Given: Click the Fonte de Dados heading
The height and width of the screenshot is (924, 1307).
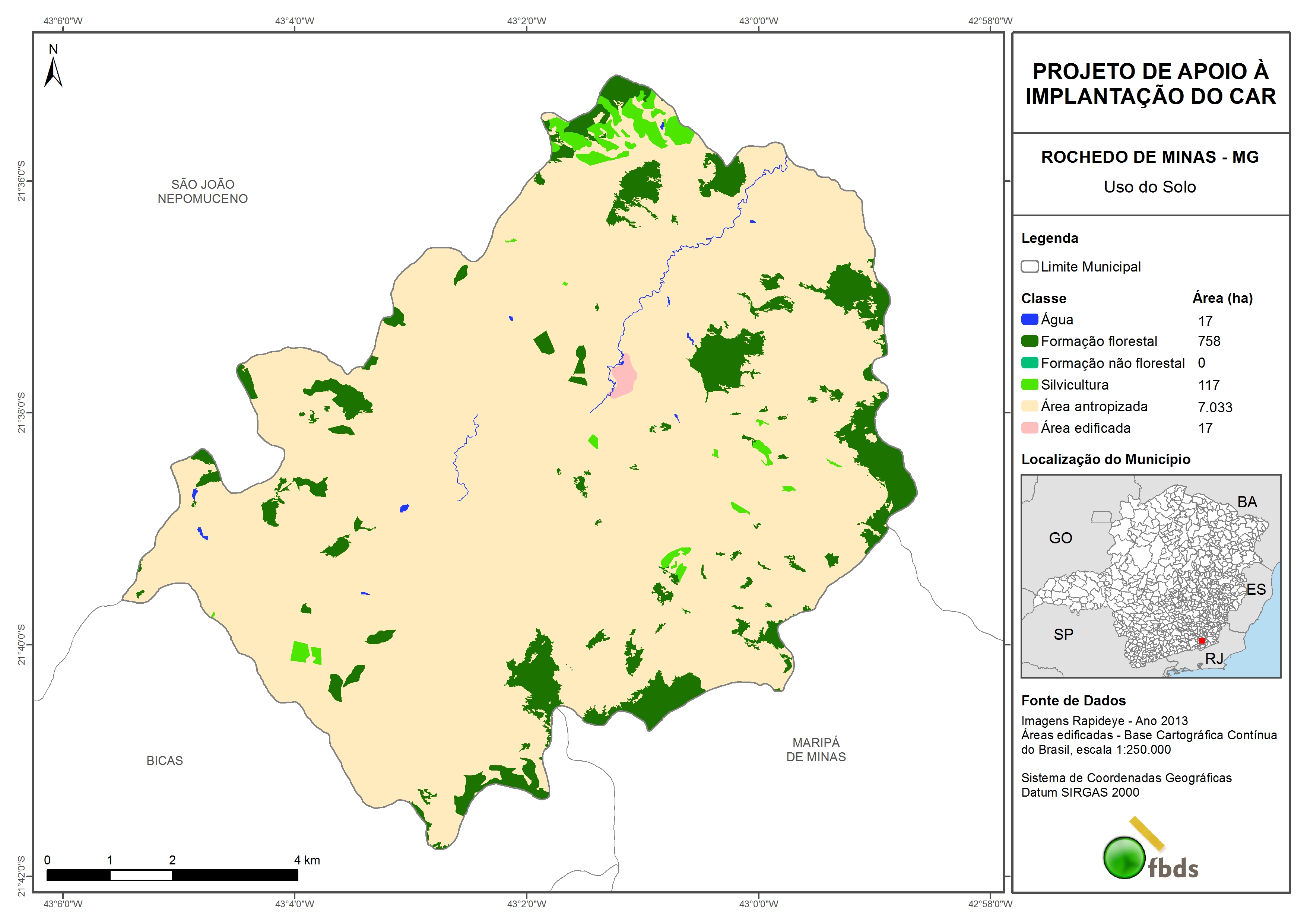Looking at the screenshot, I should [x=1073, y=700].
